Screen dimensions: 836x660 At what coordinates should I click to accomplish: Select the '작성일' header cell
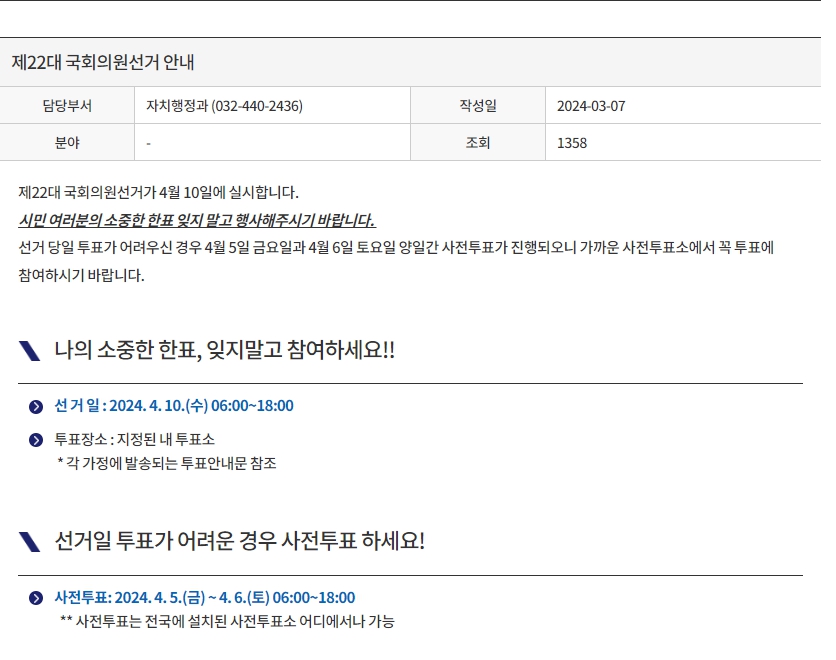[x=478, y=106]
